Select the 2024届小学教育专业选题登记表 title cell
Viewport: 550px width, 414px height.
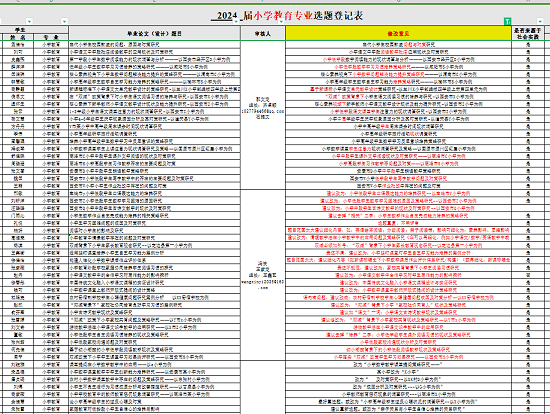point(287,15)
